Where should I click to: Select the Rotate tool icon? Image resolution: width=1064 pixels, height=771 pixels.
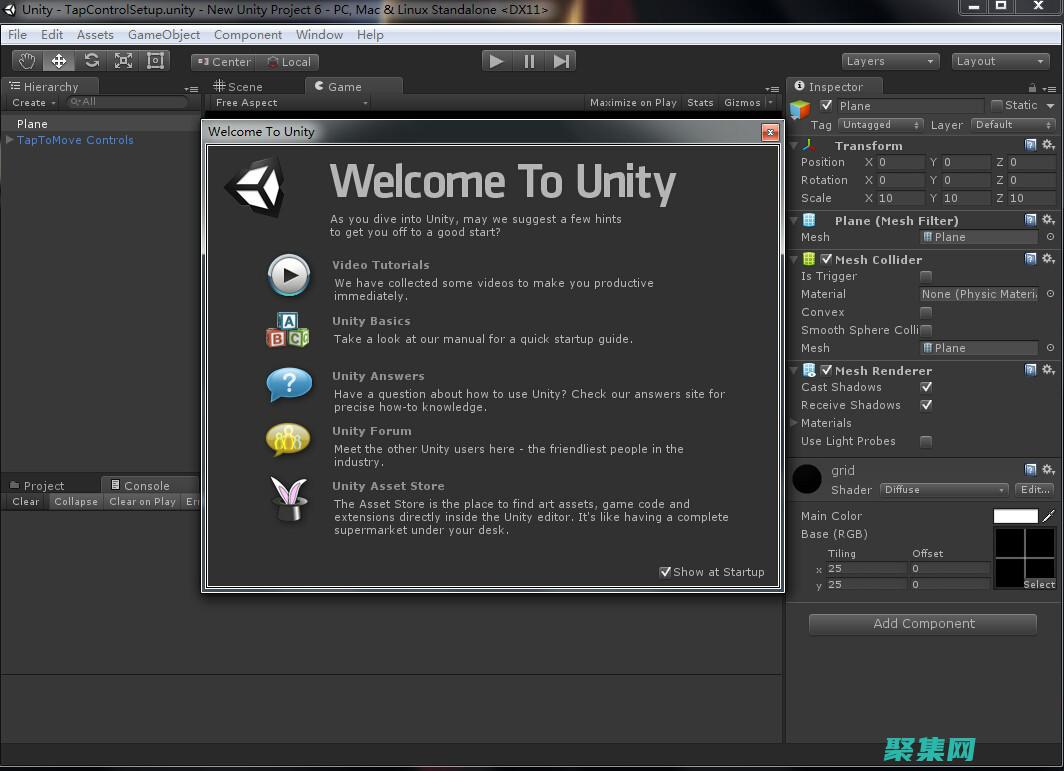[x=91, y=61]
